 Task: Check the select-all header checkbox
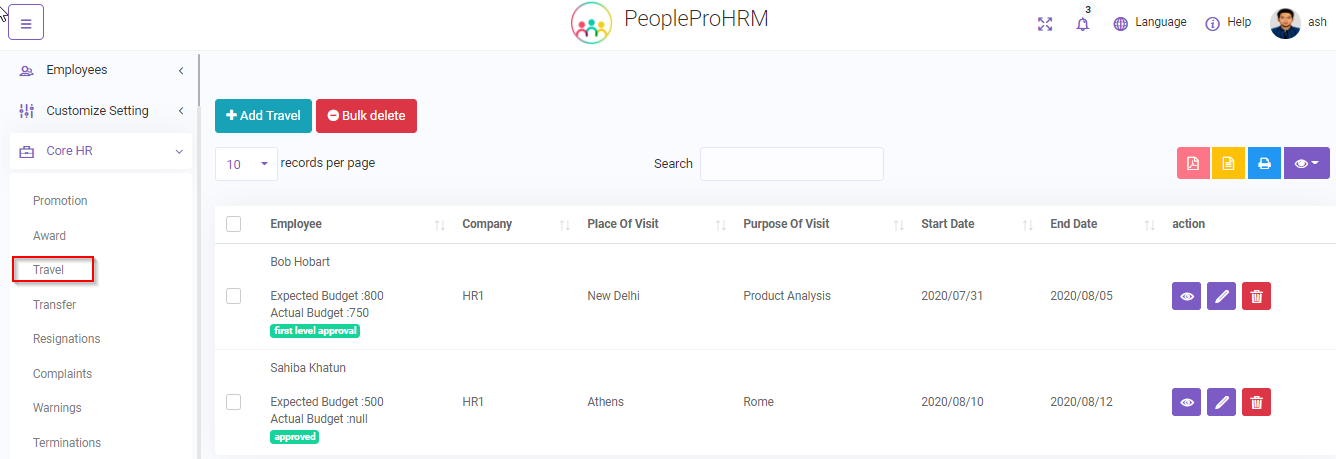(234, 224)
